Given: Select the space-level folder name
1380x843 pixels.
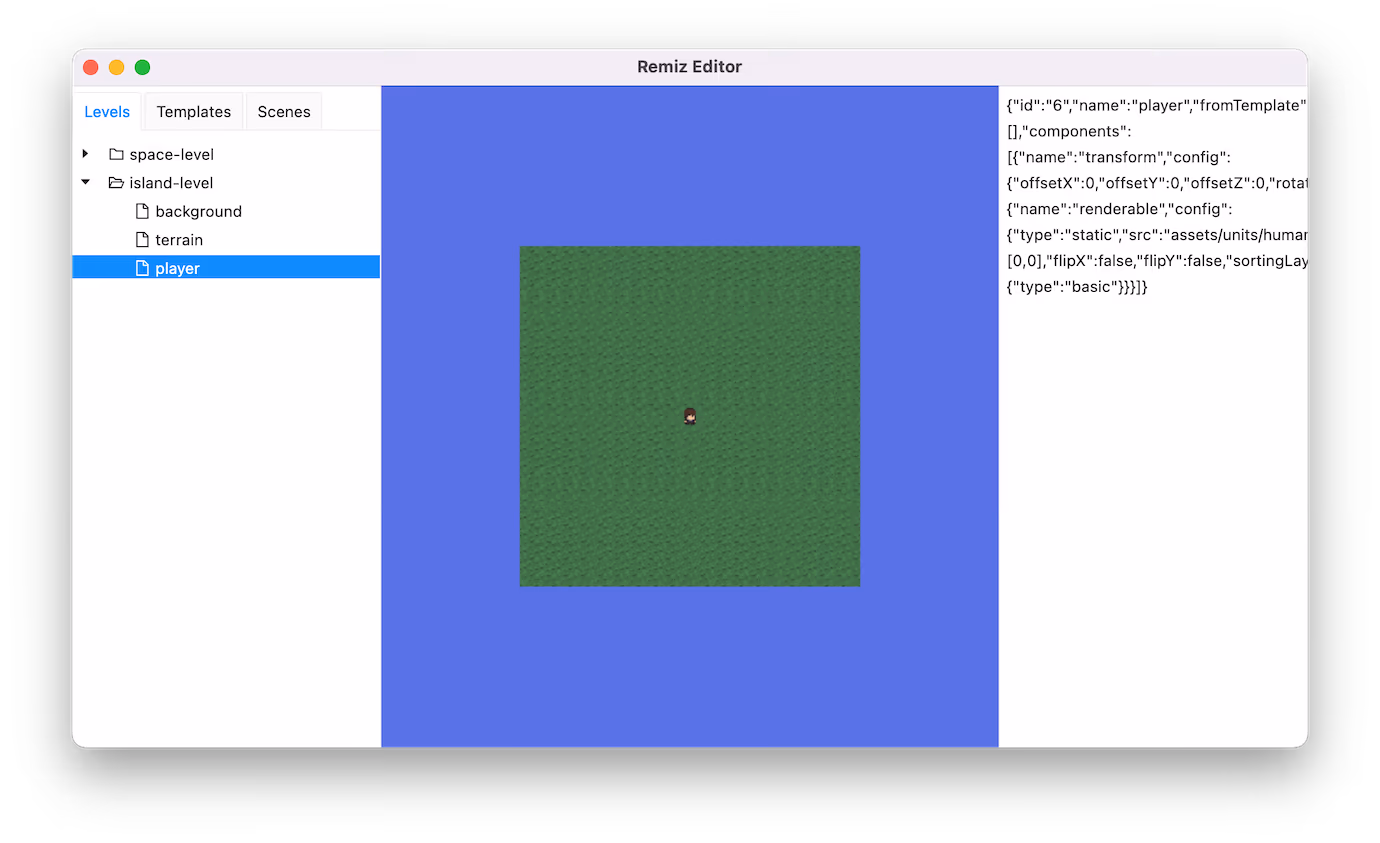Looking at the screenshot, I should [x=171, y=154].
